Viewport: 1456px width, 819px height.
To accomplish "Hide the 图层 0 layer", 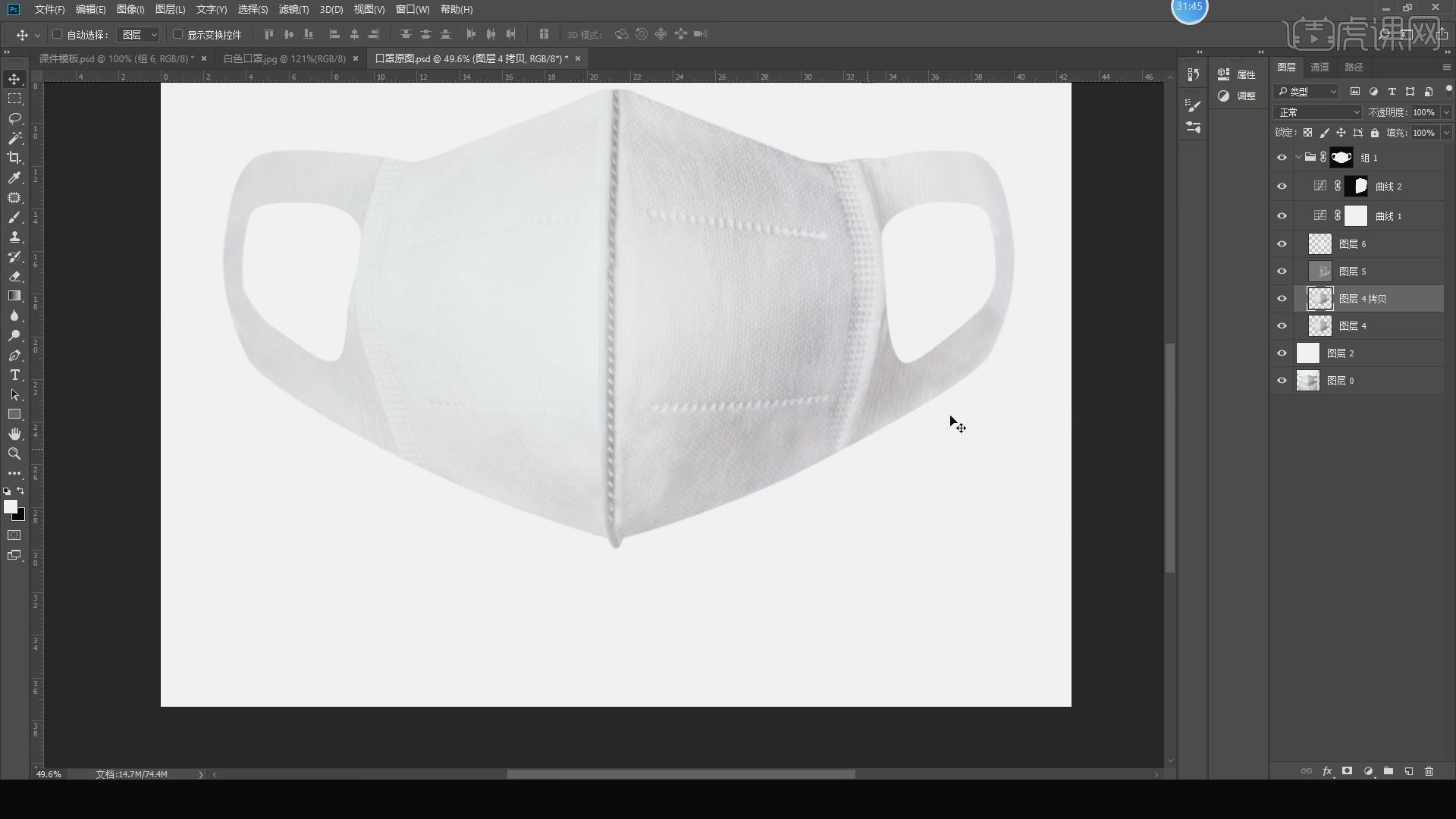I will pyautogui.click(x=1282, y=381).
